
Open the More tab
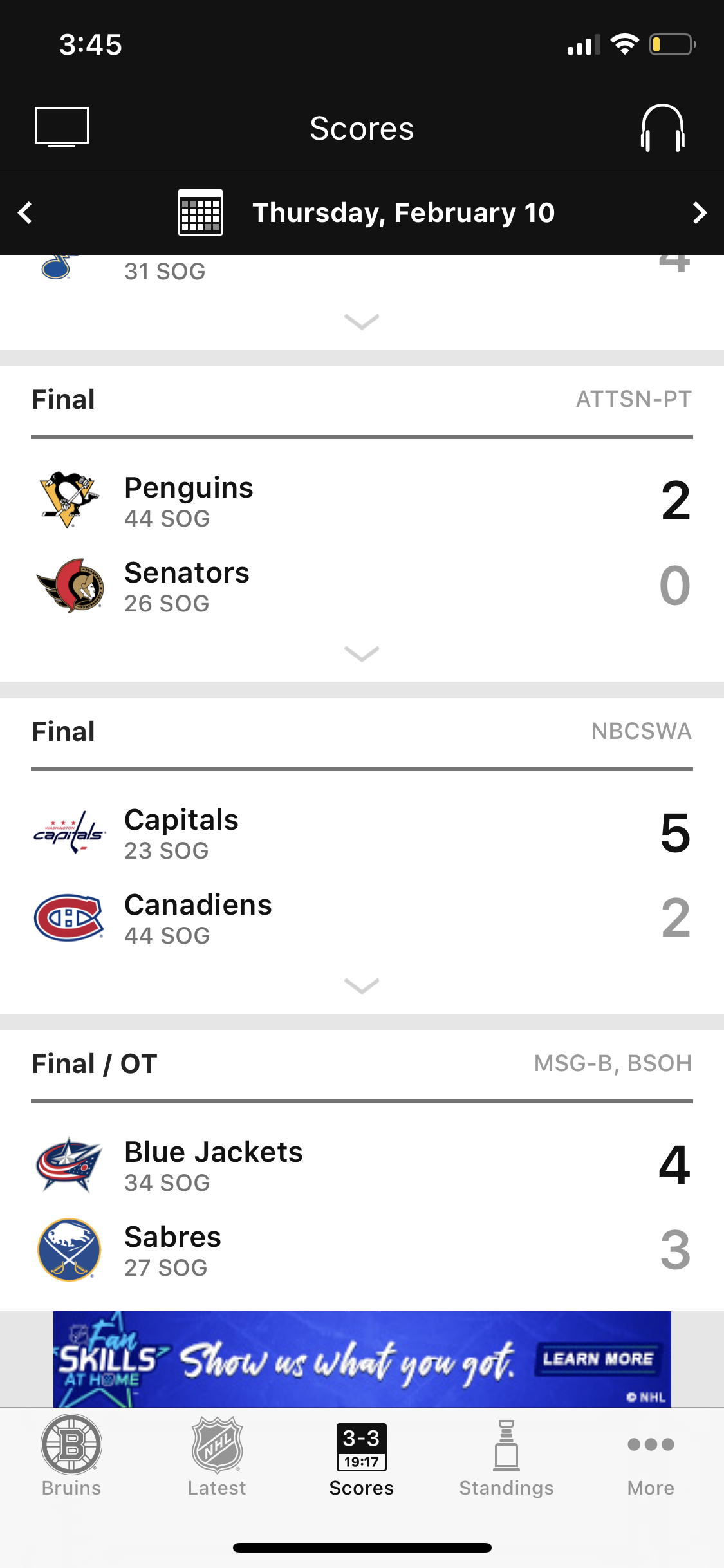pyautogui.click(x=651, y=1456)
